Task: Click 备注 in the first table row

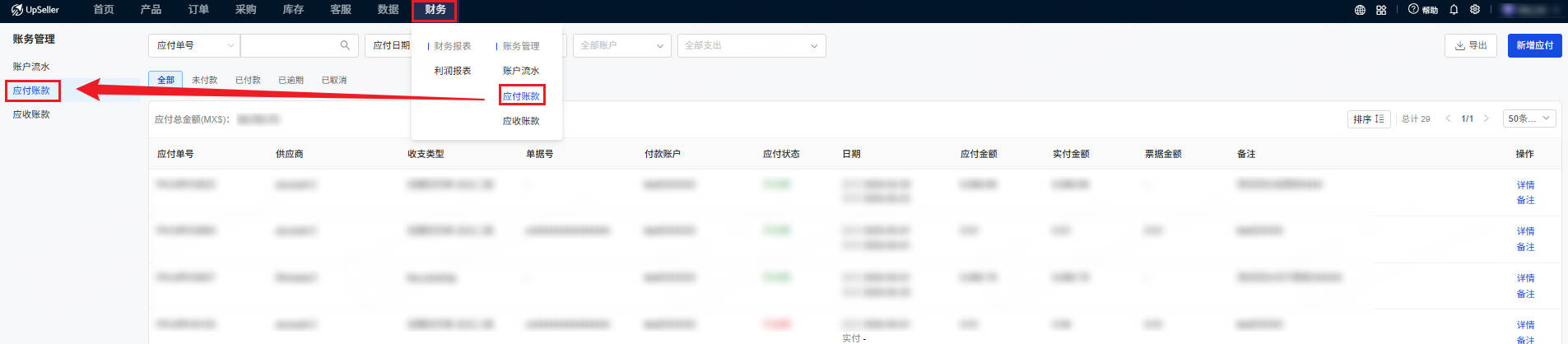Action: pos(1525,200)
